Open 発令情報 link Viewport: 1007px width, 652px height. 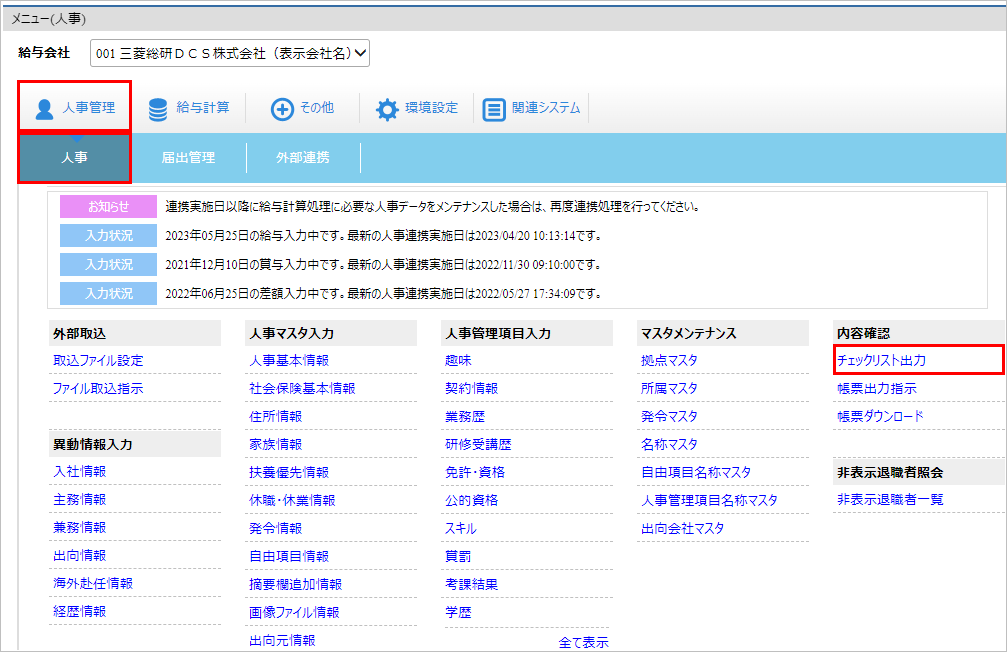tap(276, 528)
